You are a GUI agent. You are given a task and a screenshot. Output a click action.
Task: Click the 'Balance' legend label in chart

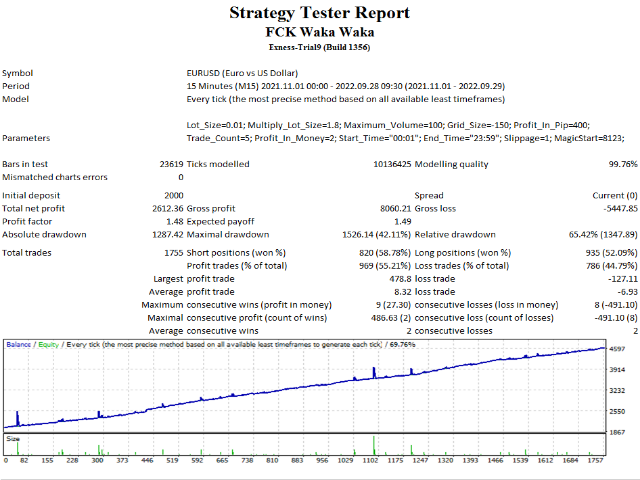tap(18, 345)
